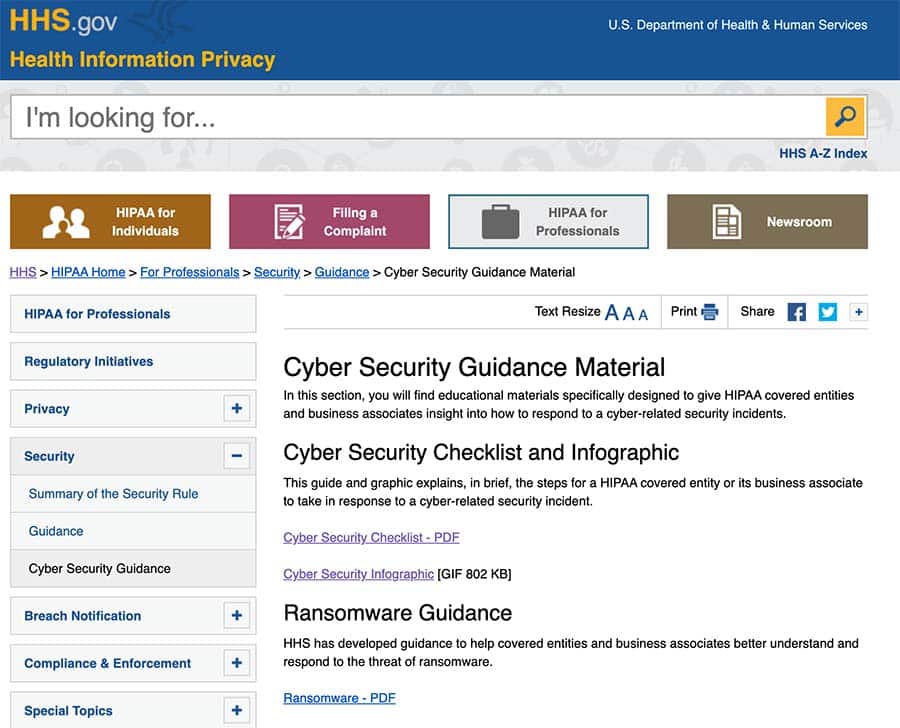Open the Filing a Complaint tab
The width and height of the screenshot is (900, 728).
coord(329,222)
